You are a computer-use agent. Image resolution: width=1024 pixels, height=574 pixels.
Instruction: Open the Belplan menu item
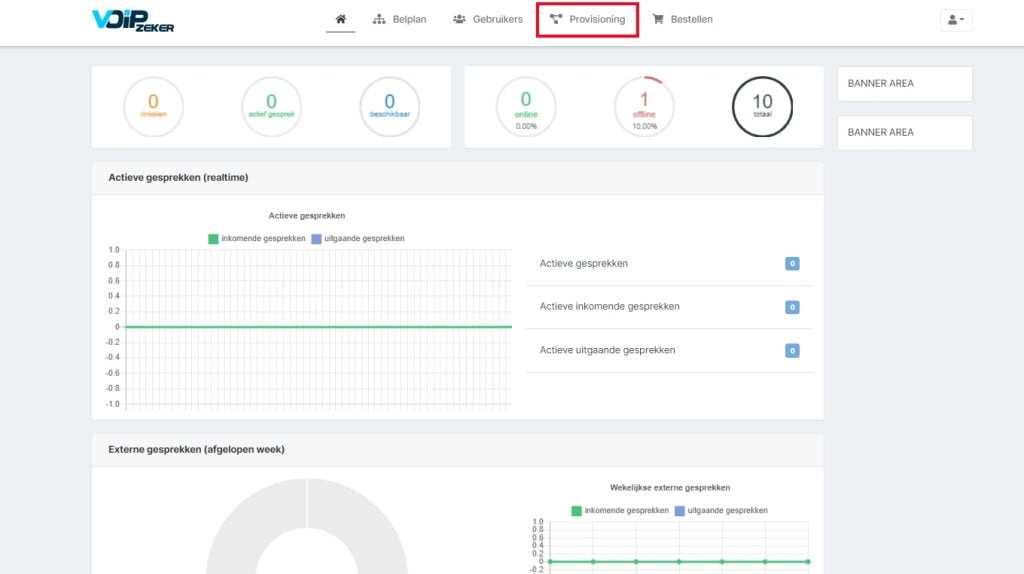click(x=399, y=19)
